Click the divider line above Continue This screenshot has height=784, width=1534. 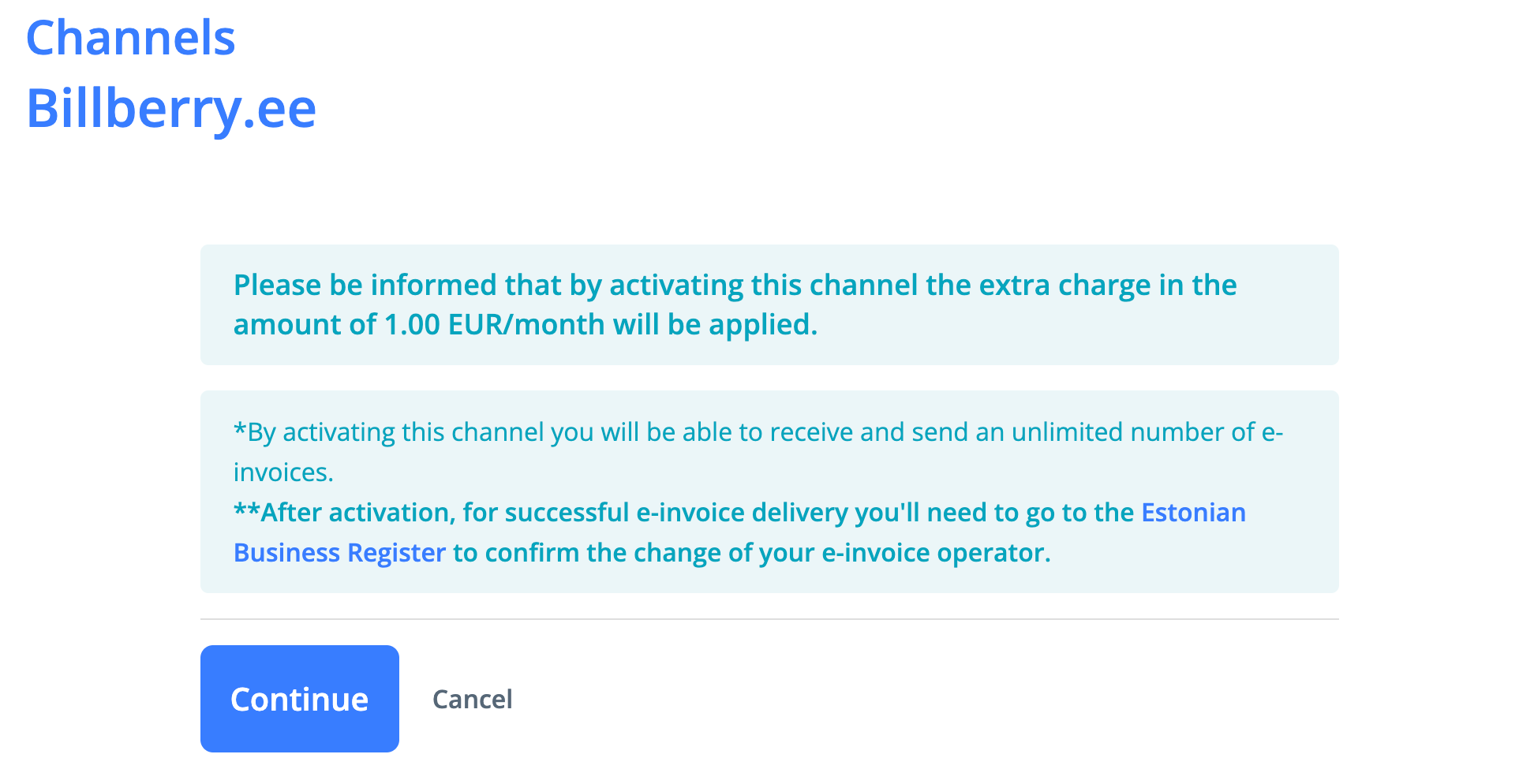tap(769, 619)
